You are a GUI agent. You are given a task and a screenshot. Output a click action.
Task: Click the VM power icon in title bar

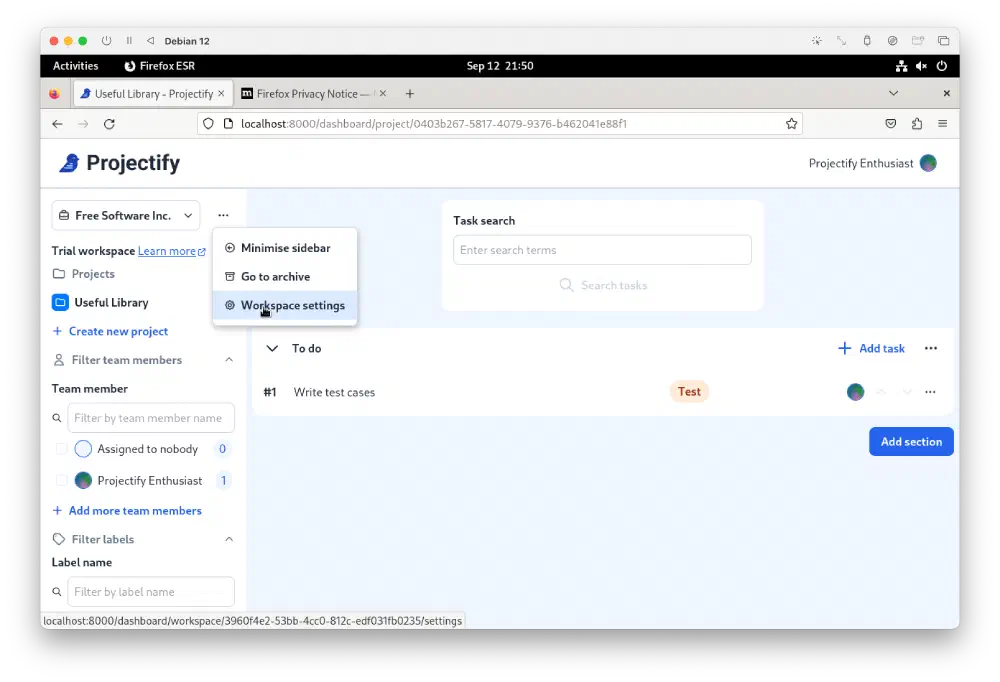point(107,41)
